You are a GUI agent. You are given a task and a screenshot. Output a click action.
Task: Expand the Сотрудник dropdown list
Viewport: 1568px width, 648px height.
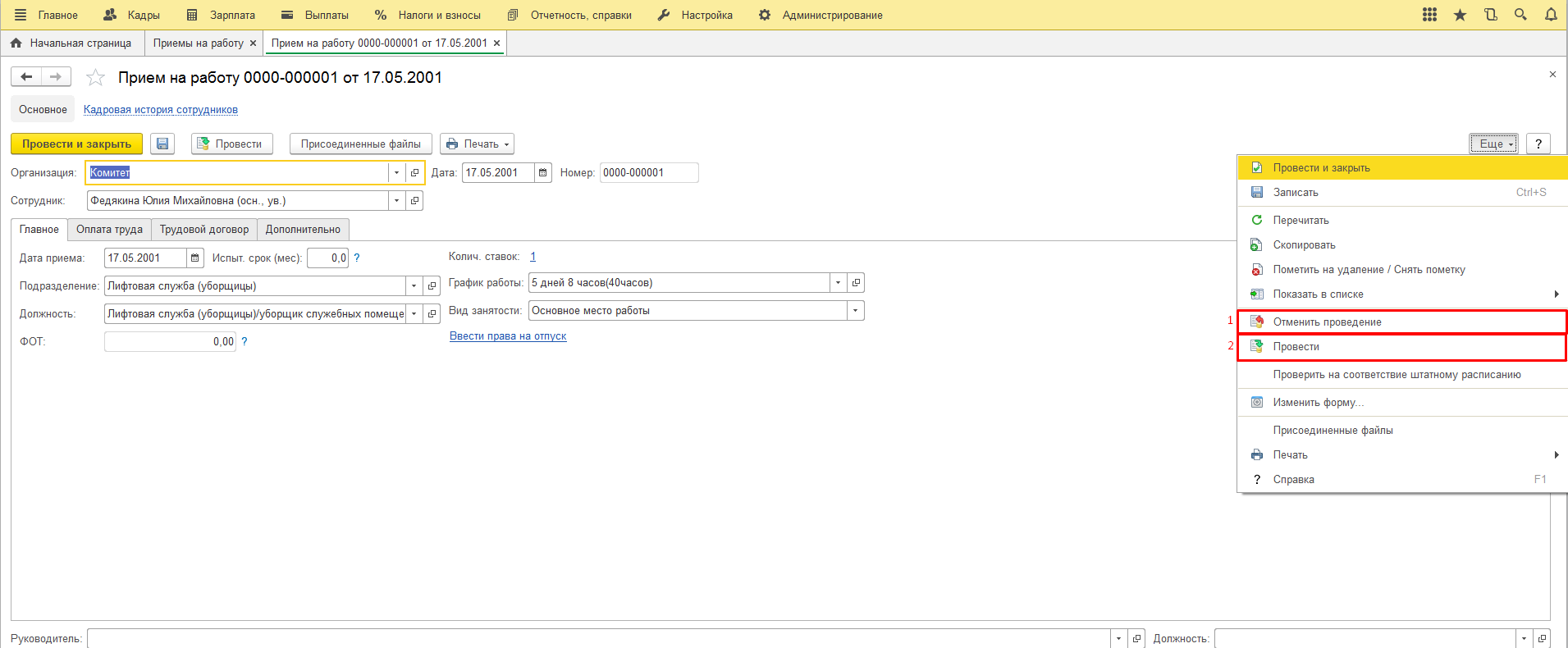point(397,201)
